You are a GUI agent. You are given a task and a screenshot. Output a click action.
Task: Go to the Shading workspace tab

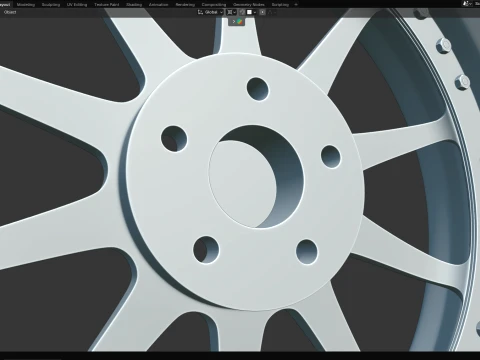pos(134,5)
